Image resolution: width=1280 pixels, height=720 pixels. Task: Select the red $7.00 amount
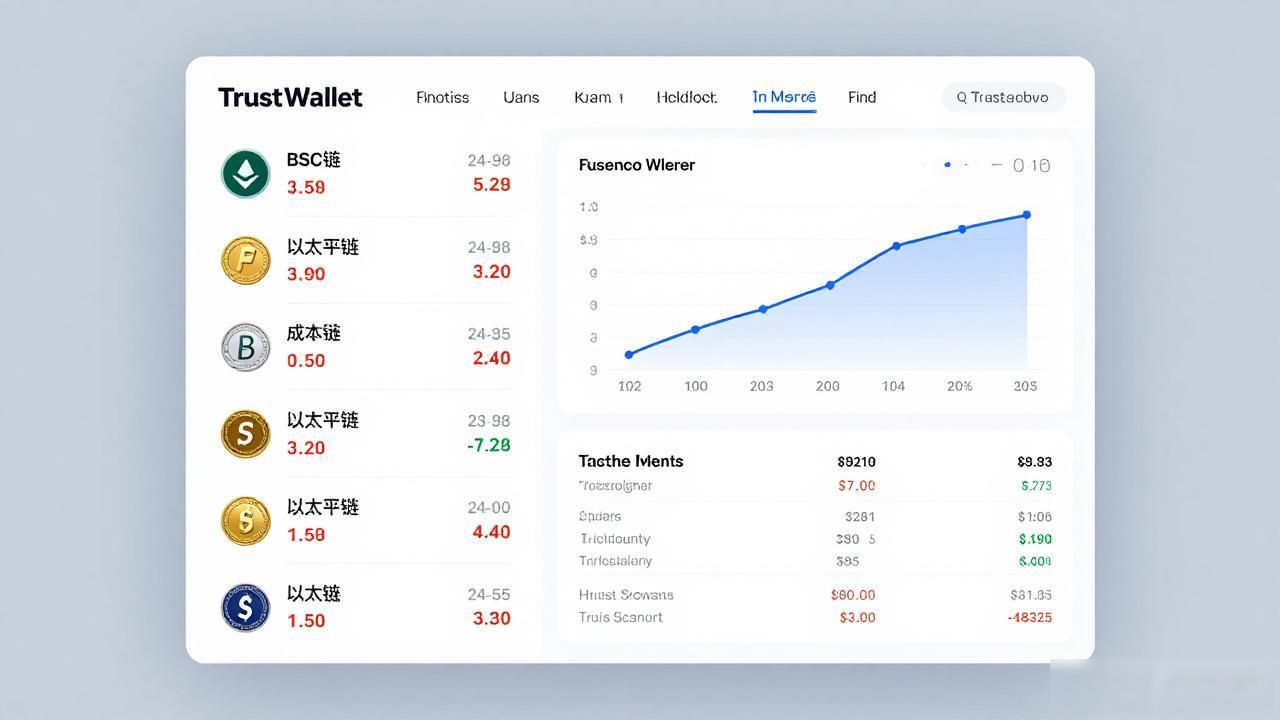pyautogui.click(x=857, y=486)
